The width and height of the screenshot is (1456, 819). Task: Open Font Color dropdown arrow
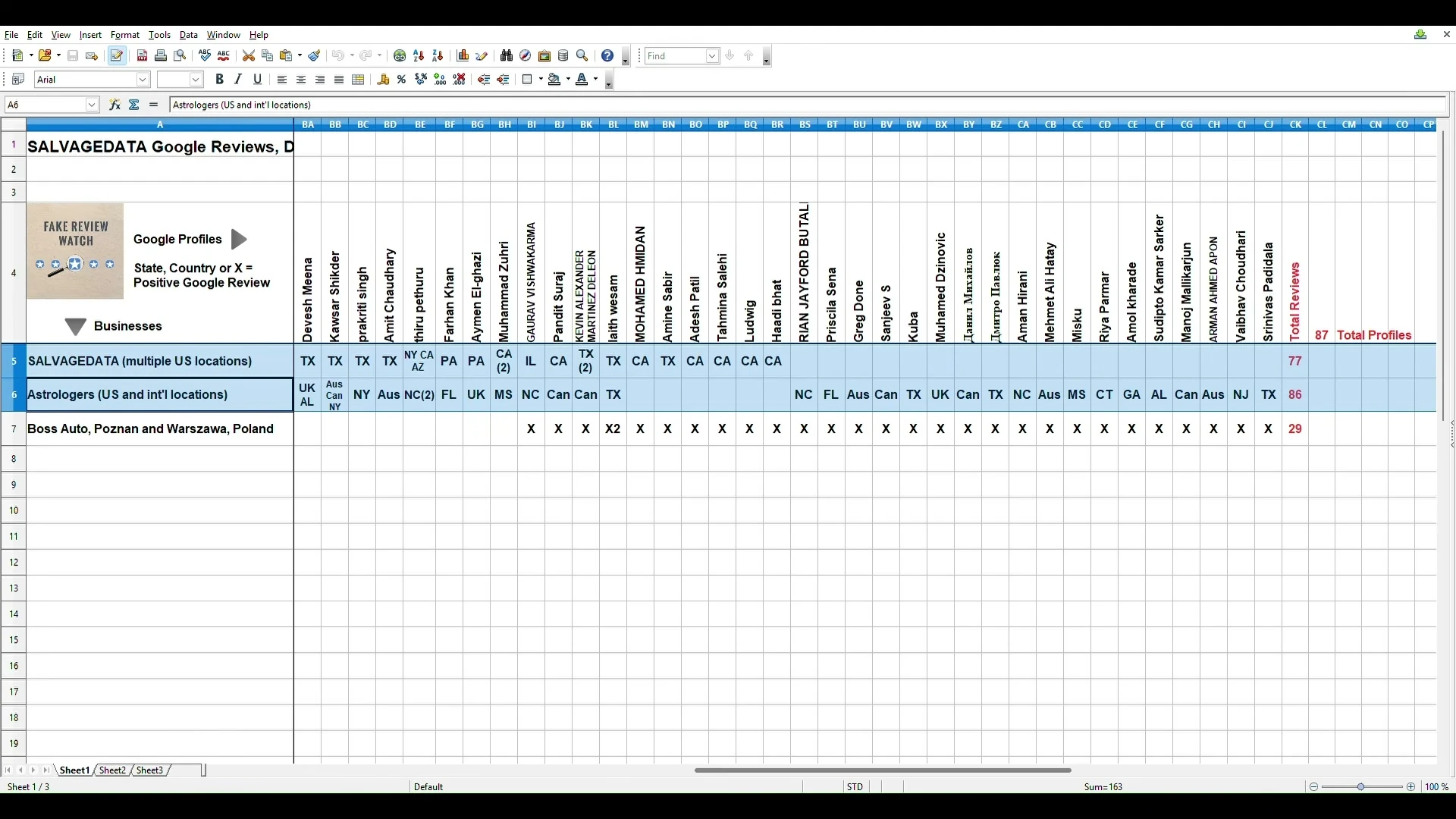coord(595,80)
